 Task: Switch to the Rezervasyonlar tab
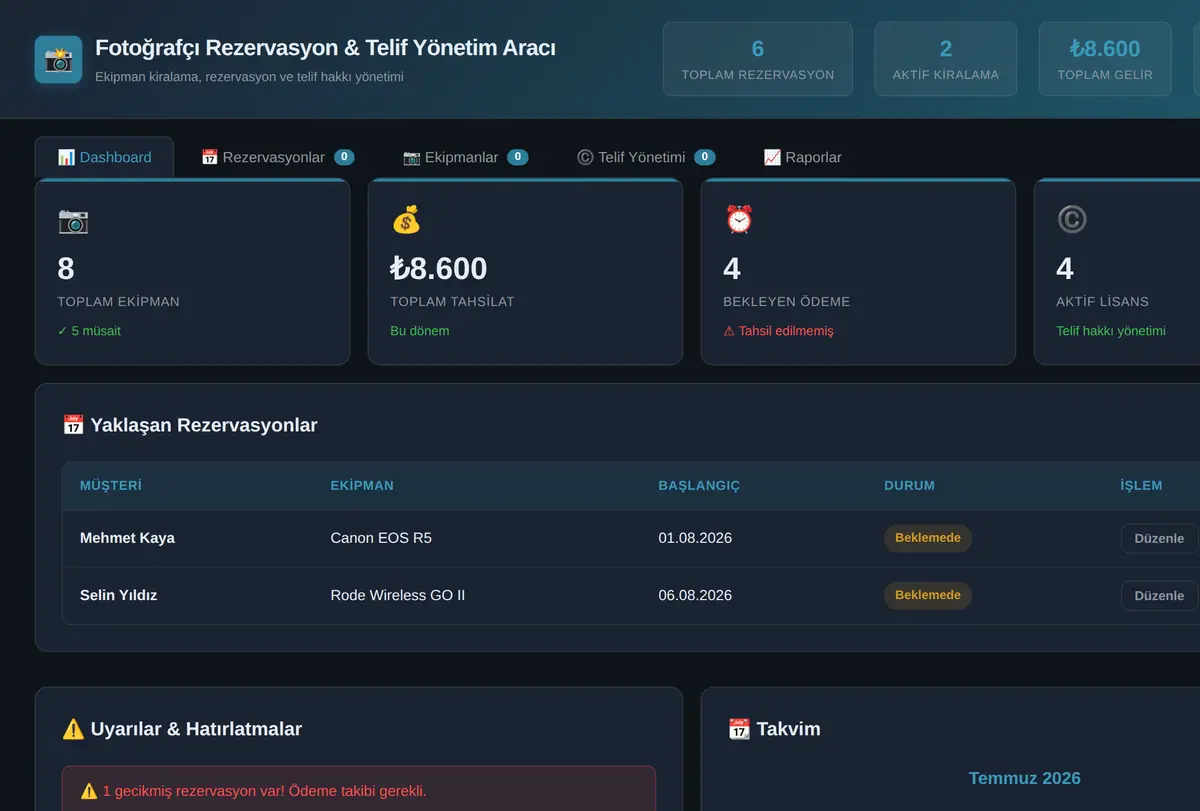coord(277,157)
